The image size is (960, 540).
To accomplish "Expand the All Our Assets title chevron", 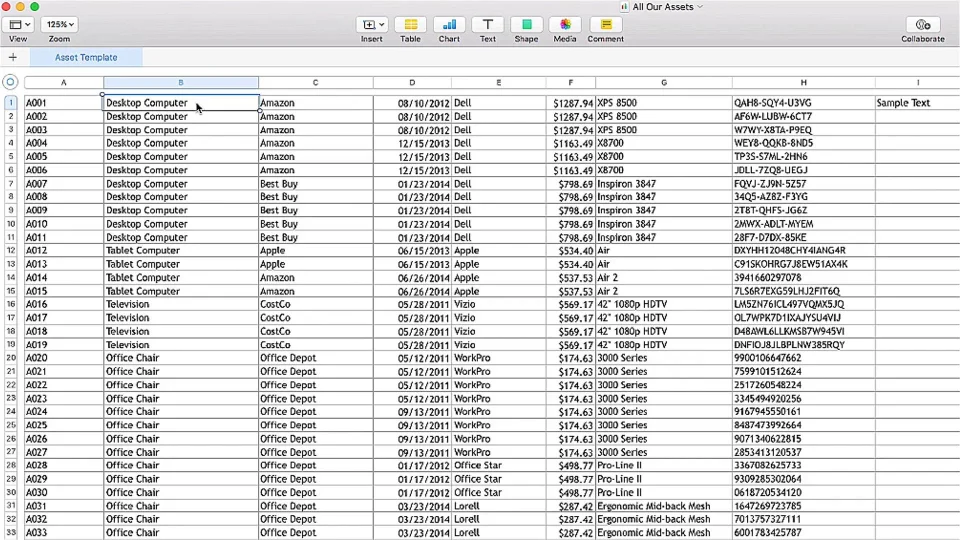I will click(x=700, y=7).
